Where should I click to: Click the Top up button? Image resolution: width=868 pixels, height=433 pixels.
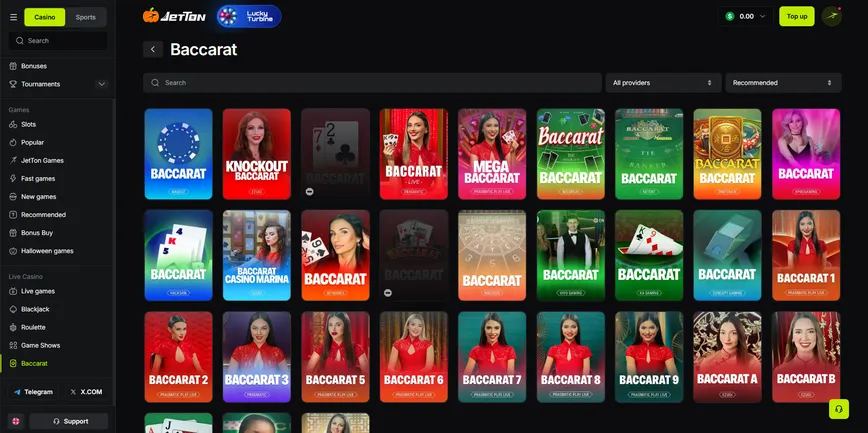(x=797, y=16)
